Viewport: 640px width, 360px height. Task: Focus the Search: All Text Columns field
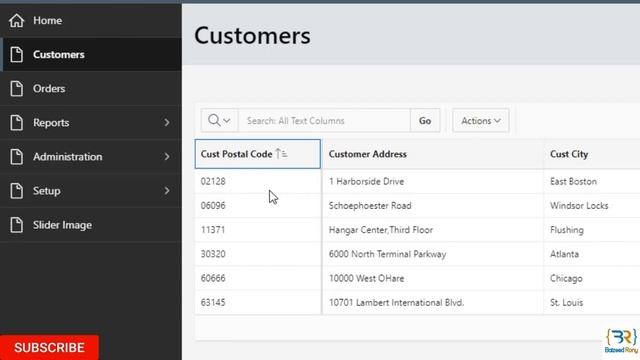coord(324,120)
